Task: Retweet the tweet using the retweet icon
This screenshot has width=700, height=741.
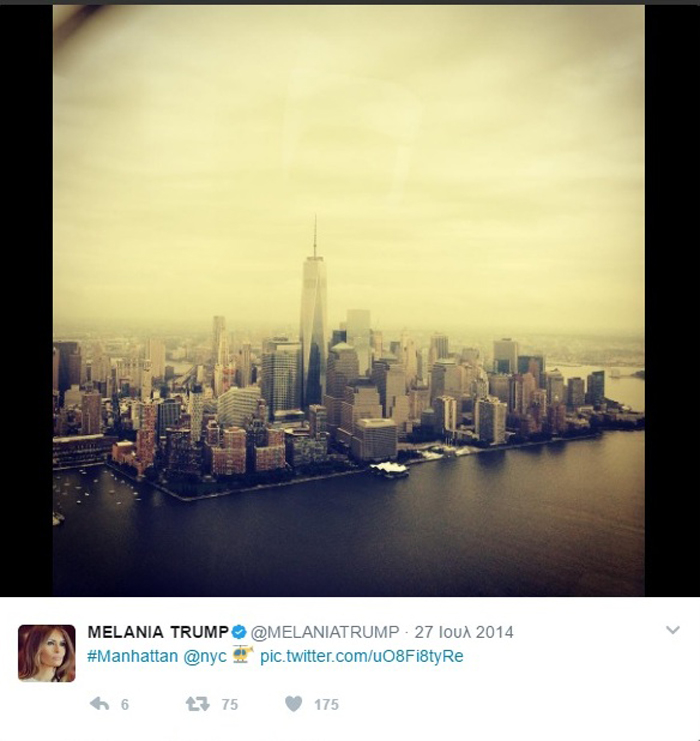Action: coord(198,704)
